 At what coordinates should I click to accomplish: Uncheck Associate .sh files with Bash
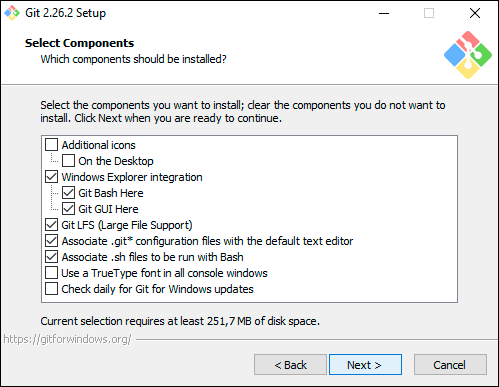tap(51, 257)
